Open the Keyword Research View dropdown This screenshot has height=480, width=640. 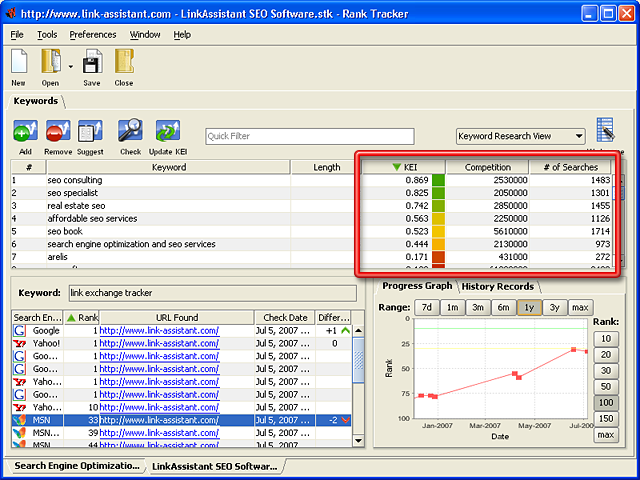520,136
